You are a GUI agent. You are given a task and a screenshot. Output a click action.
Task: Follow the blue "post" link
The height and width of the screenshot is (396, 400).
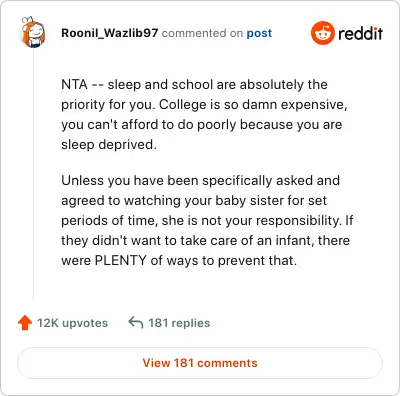click(x=259, y=33)
